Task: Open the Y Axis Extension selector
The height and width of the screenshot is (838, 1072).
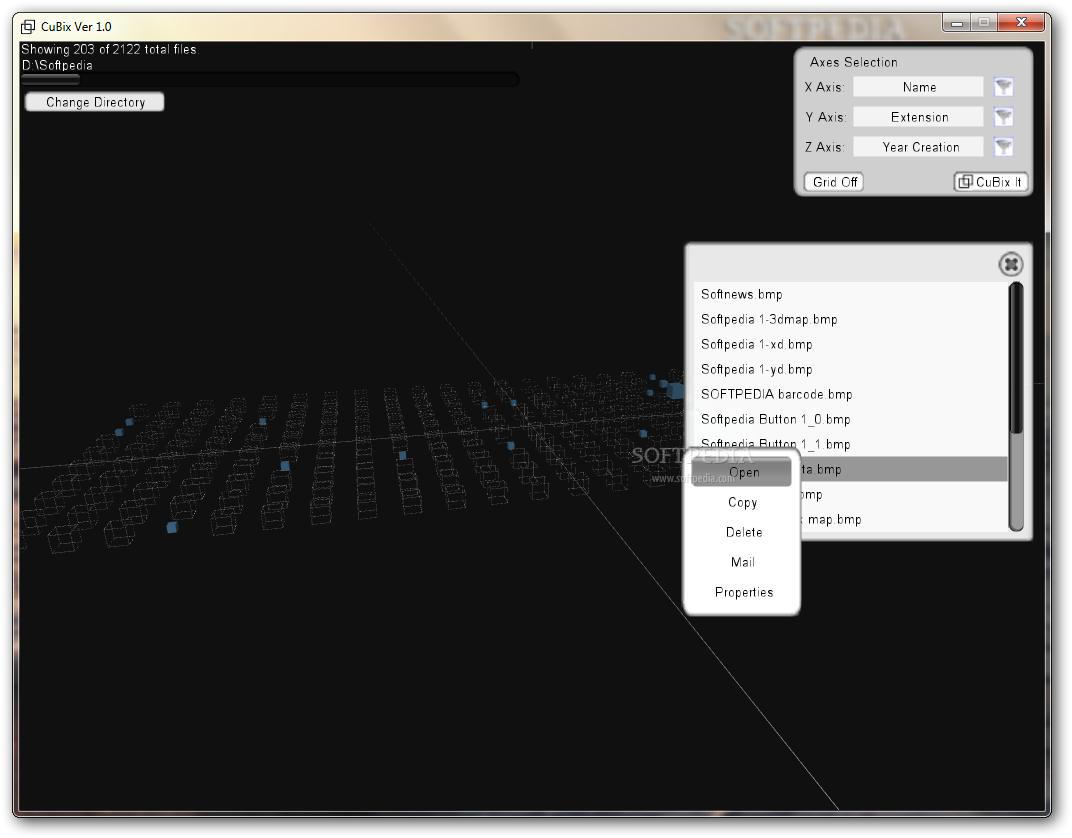Action: [918, 117]
